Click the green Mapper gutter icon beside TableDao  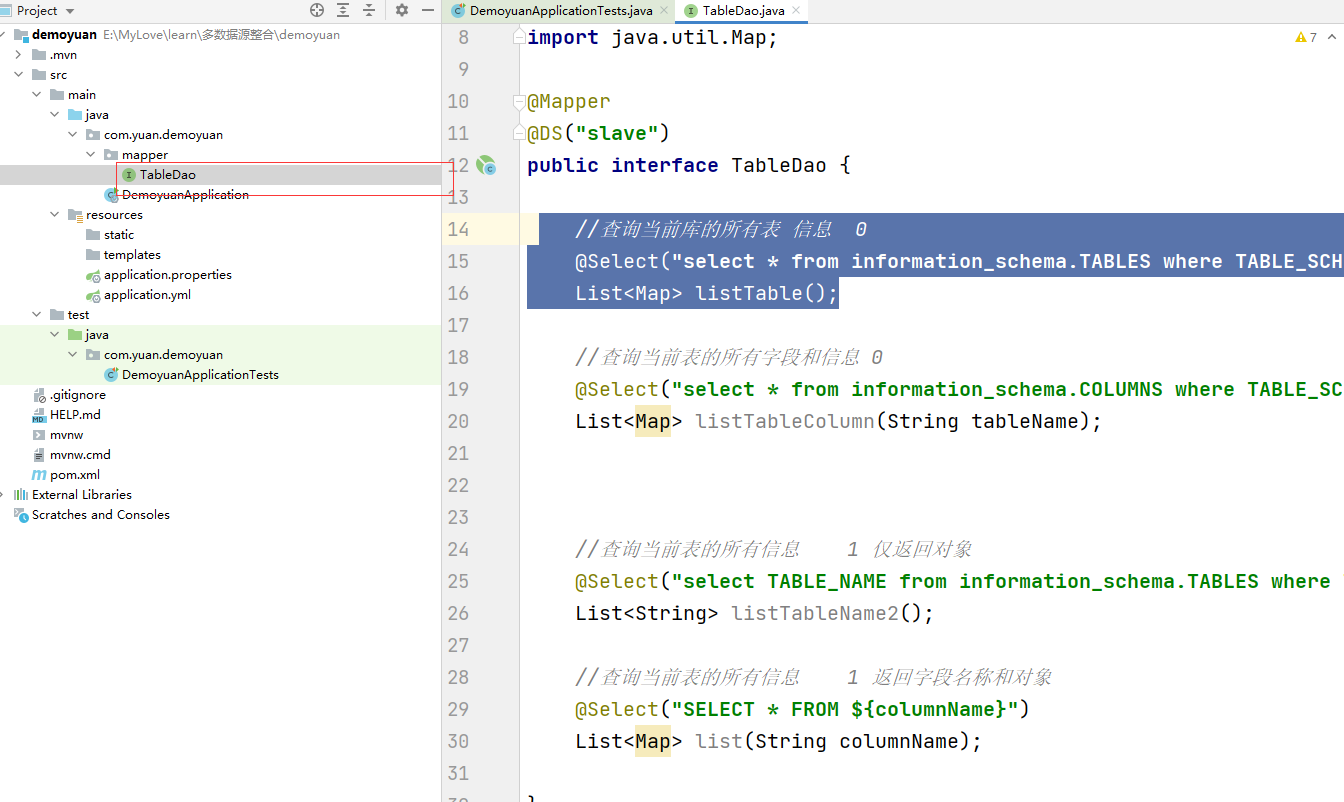pyautogui.click(x=487, y=165)
